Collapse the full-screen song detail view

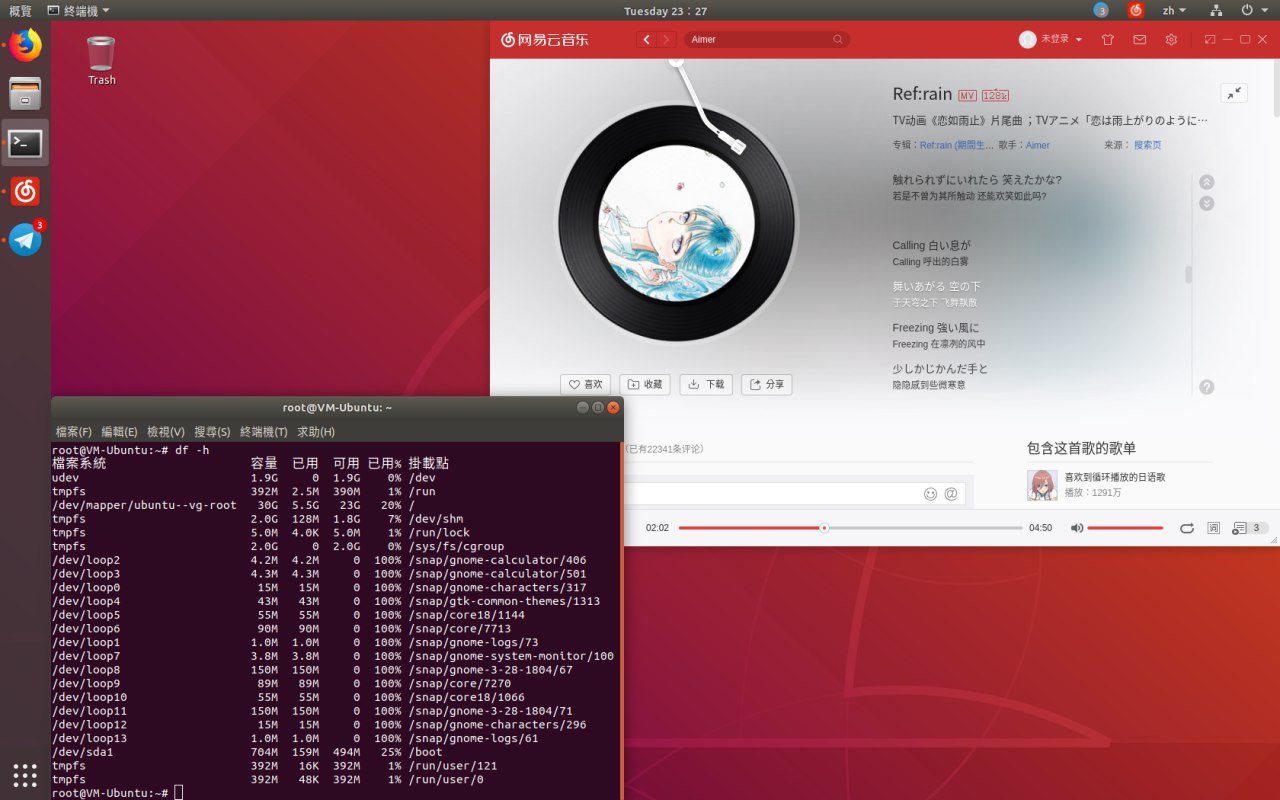tap(1234, 93)
